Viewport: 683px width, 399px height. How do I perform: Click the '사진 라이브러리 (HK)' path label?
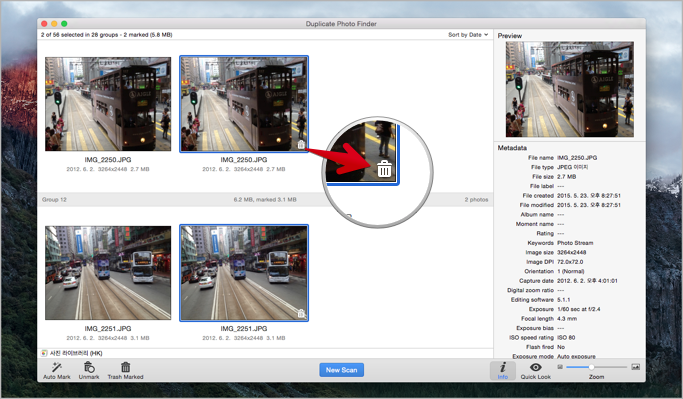point(76,353)
